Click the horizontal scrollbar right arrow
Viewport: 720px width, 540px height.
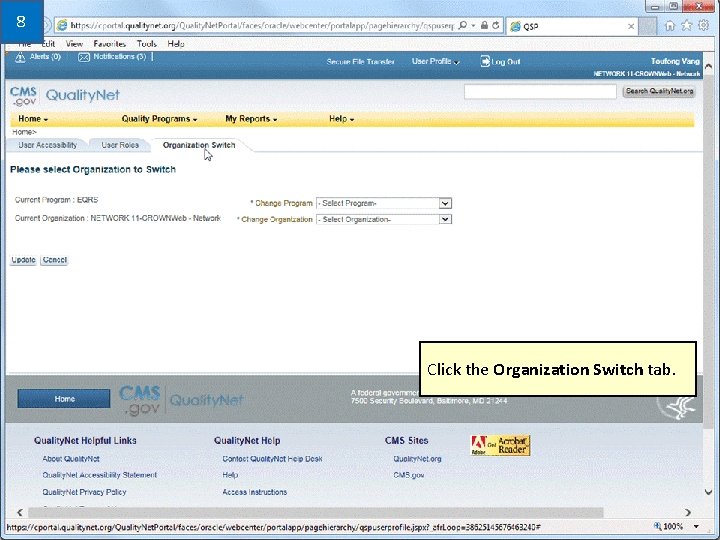click(x=687, y=512)
